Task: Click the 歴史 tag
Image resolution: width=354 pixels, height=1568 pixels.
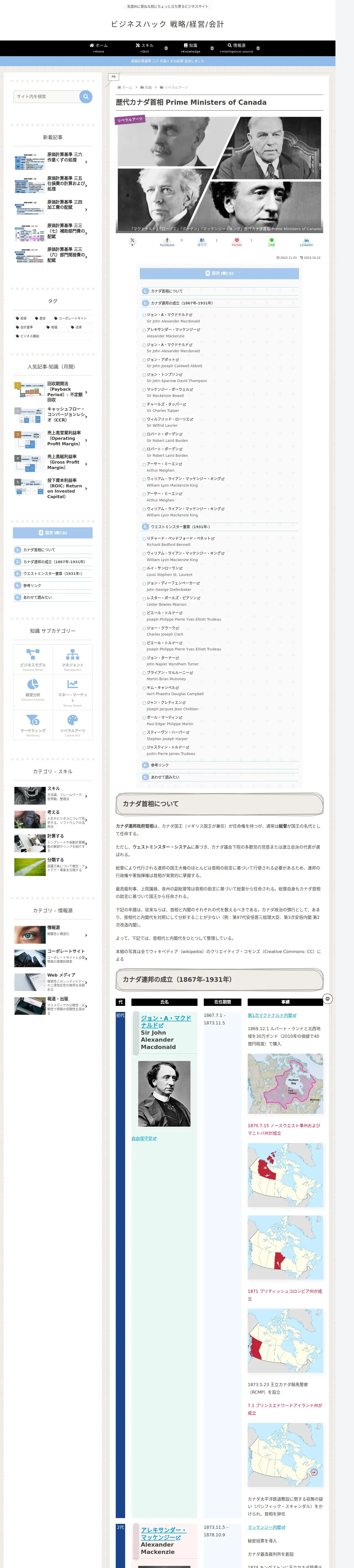Action: coord(40,318)
